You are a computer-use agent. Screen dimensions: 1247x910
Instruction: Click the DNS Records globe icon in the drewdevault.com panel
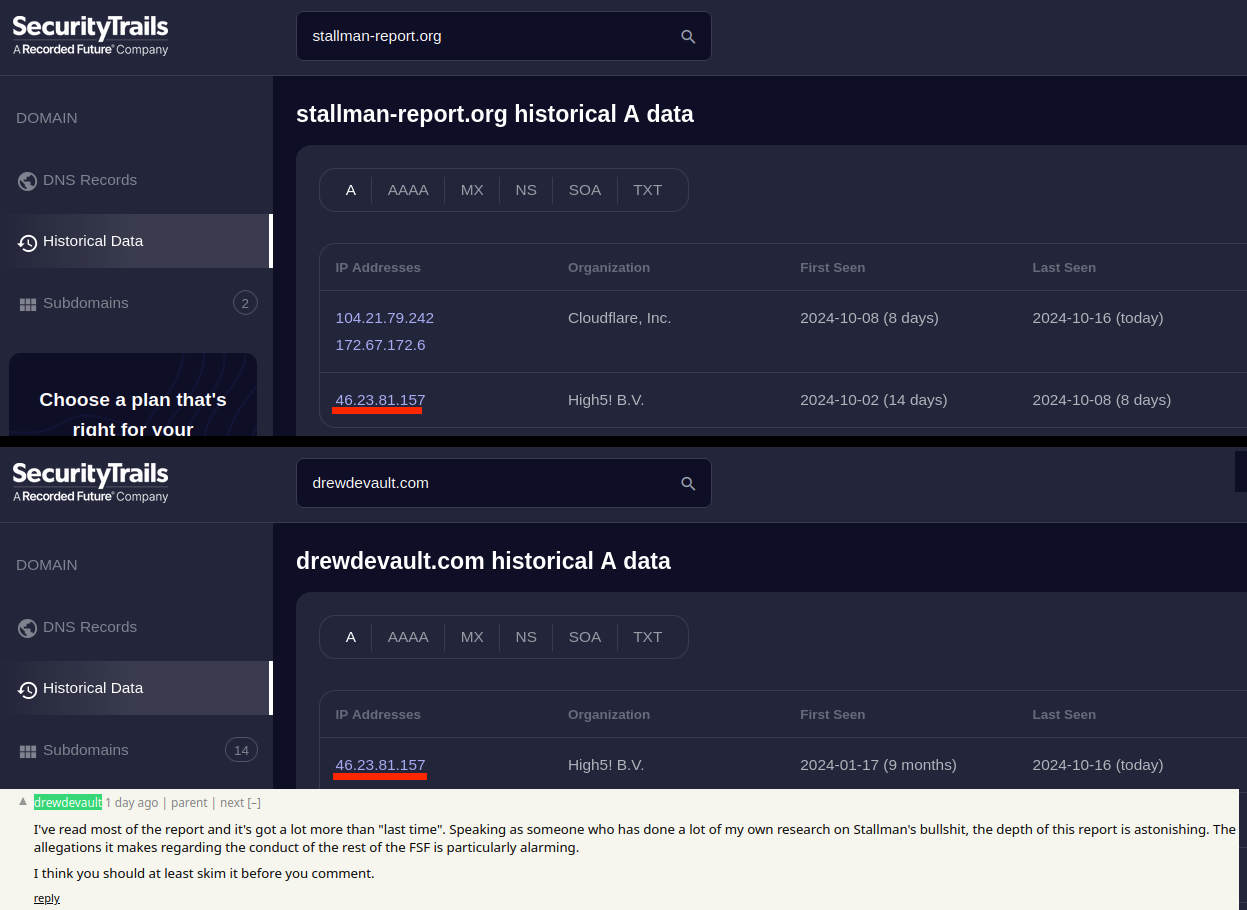click(x=27, y=628)
